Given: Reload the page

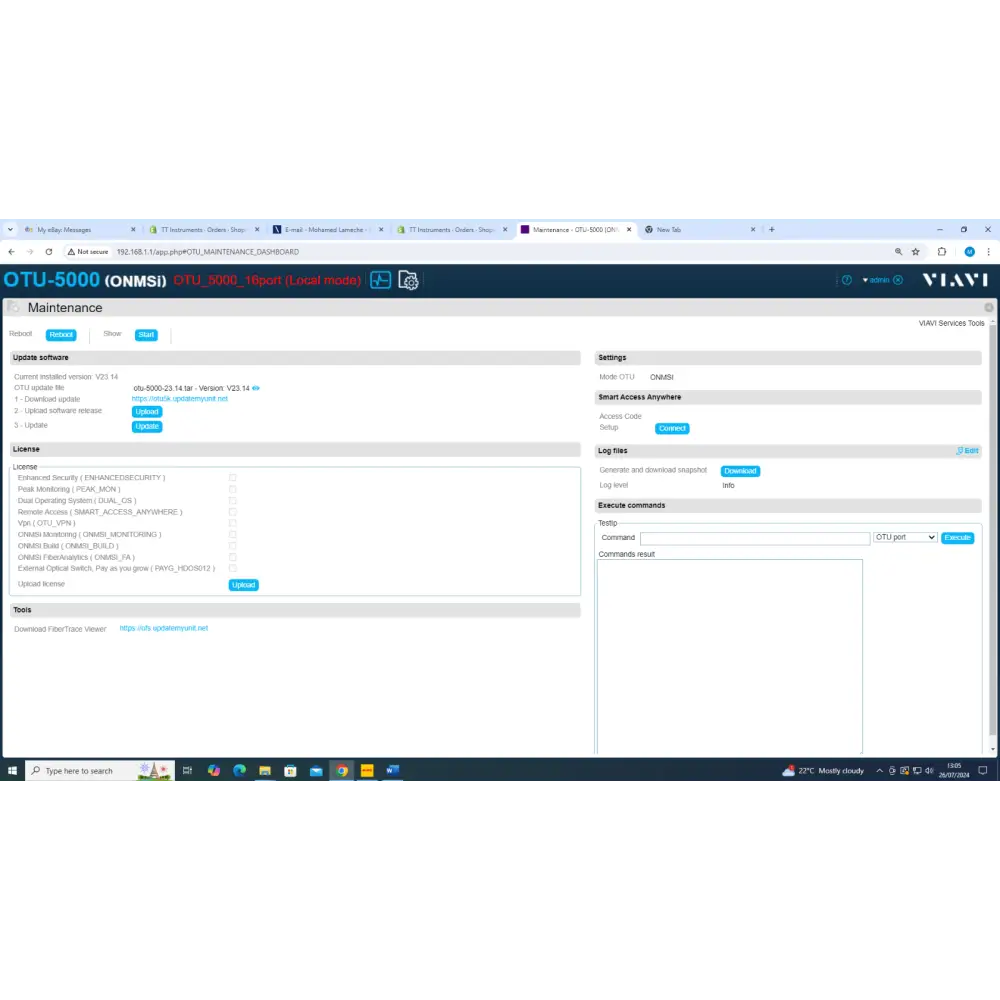Looking at the screenshot, I should (x=48, y=252).
